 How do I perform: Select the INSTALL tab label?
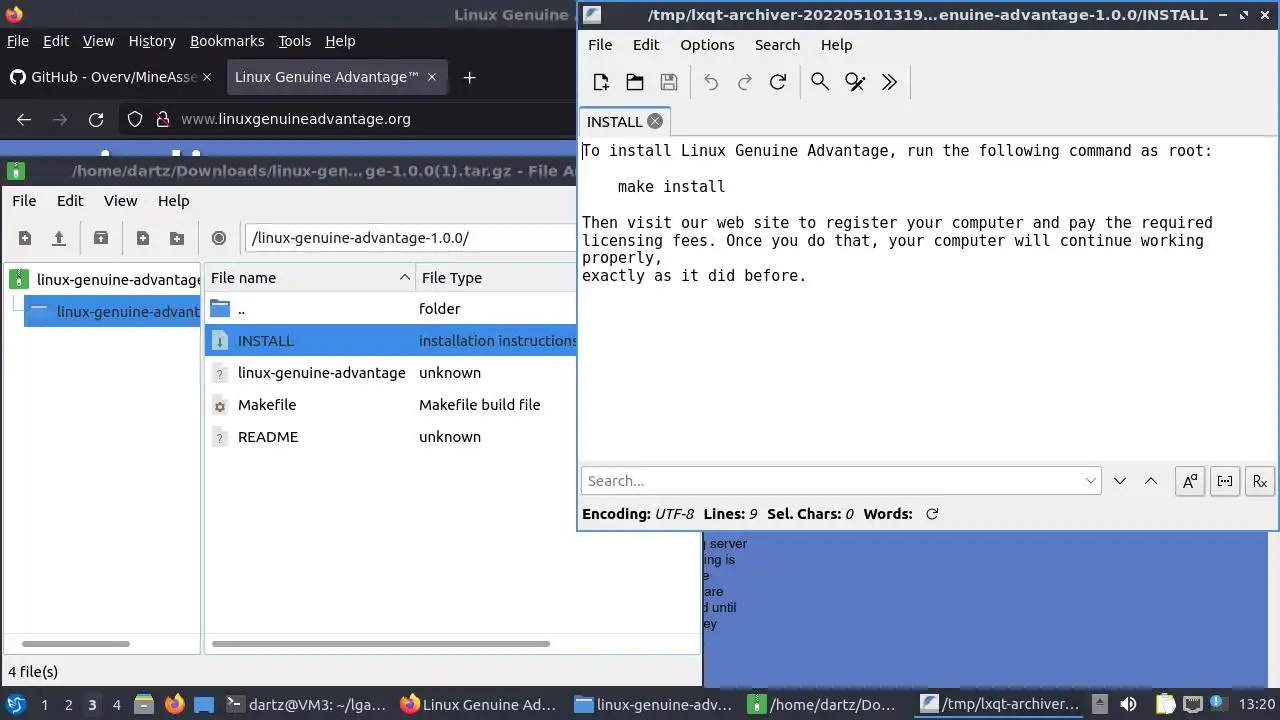(x=614, y=122)
